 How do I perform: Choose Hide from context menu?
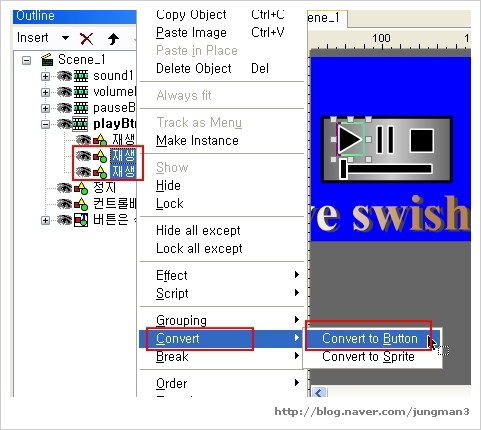tap(168, 185)
